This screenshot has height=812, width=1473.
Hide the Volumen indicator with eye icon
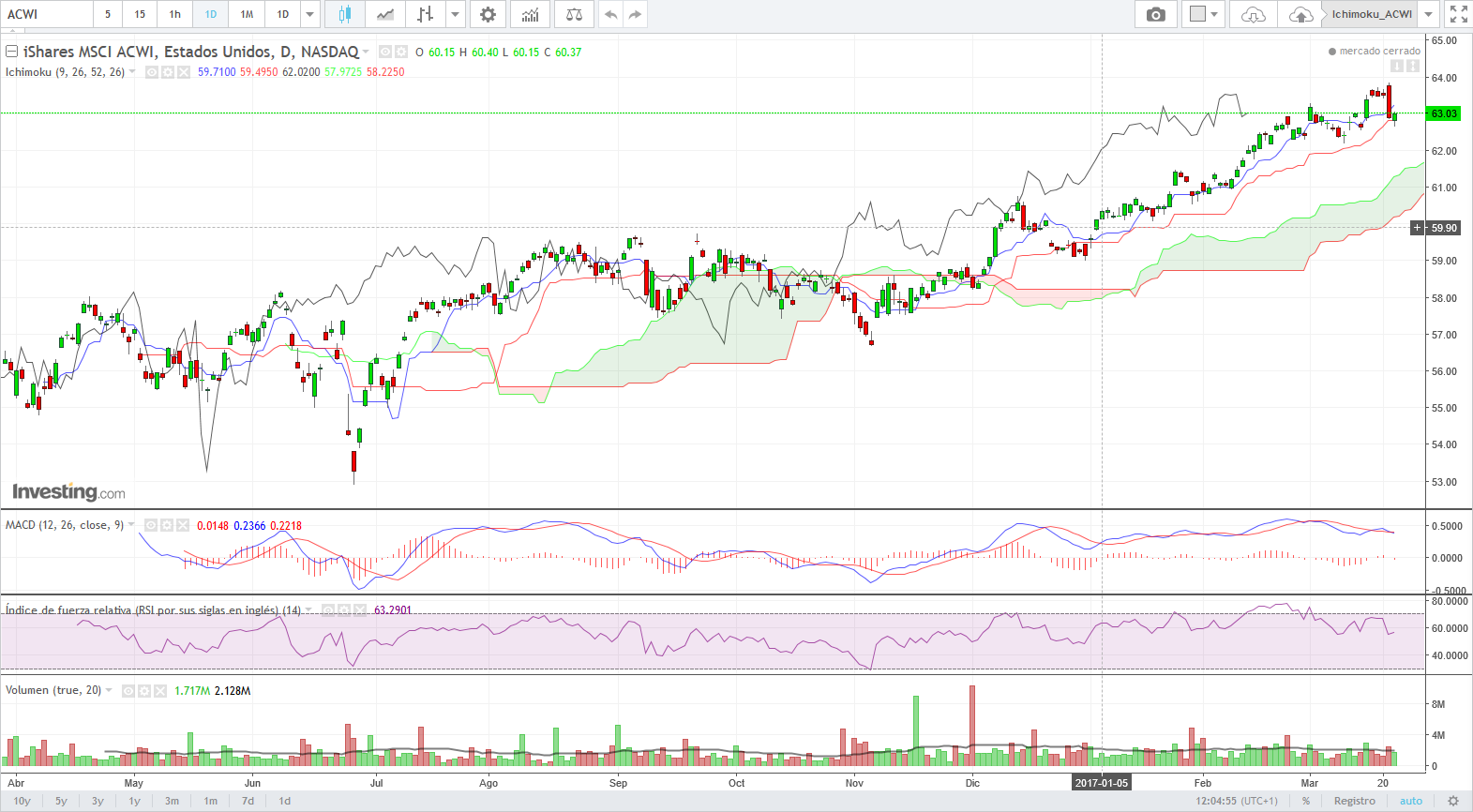128,690
